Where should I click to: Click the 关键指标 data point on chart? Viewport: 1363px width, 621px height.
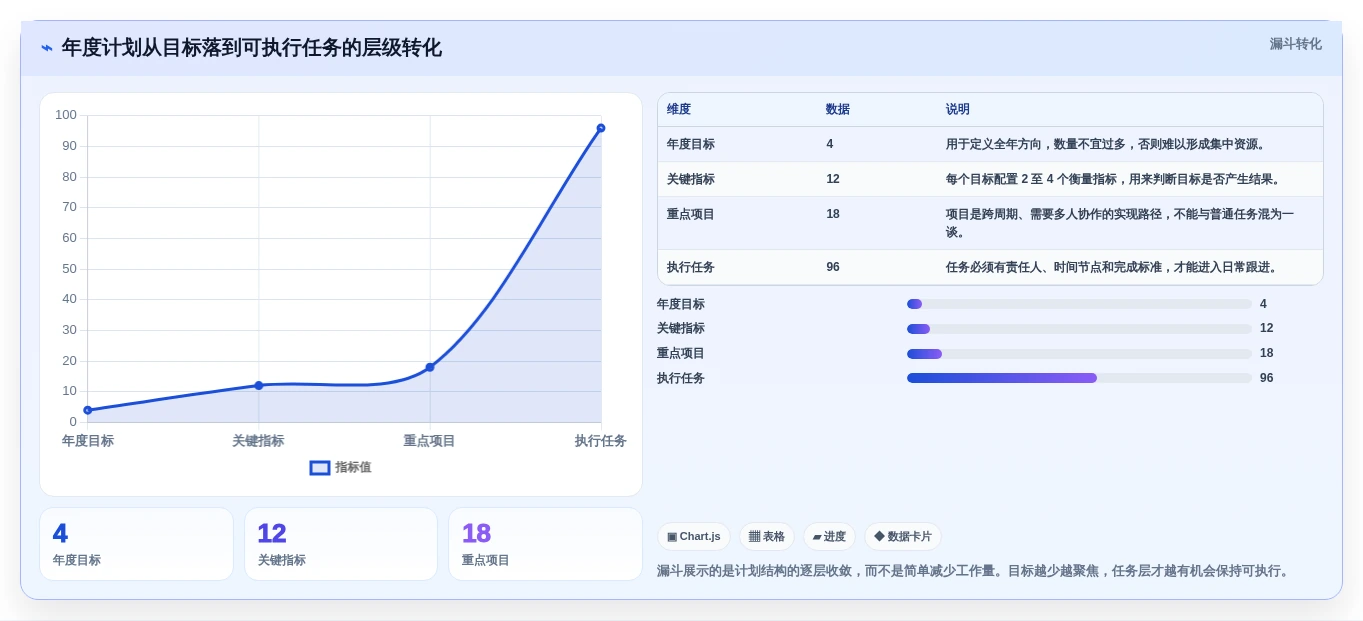pyautogui.click(x=259, y=385)
